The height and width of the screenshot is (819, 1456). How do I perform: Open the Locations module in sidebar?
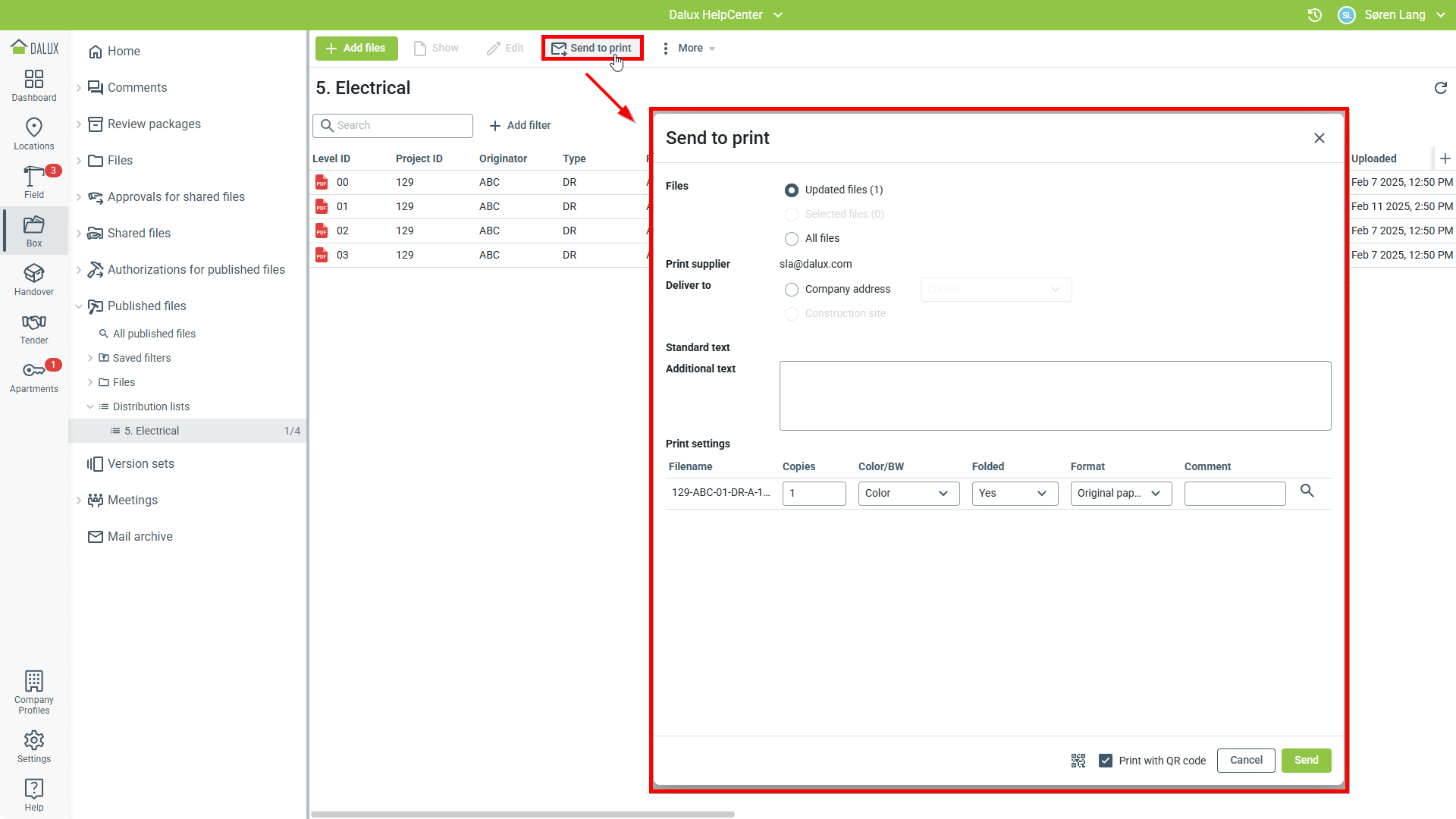[x=34, y=133]
